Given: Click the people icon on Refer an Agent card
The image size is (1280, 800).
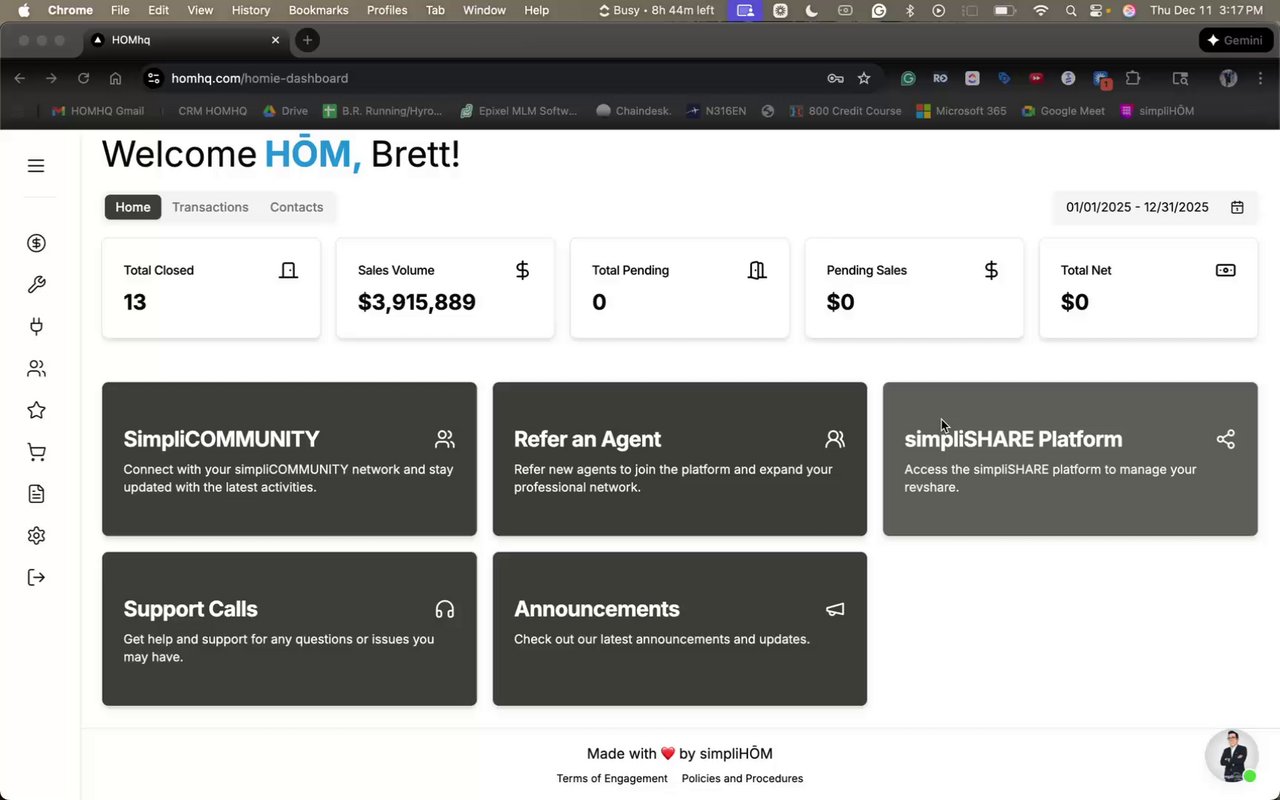Looking at the screenshot, I should click(835, 439).
